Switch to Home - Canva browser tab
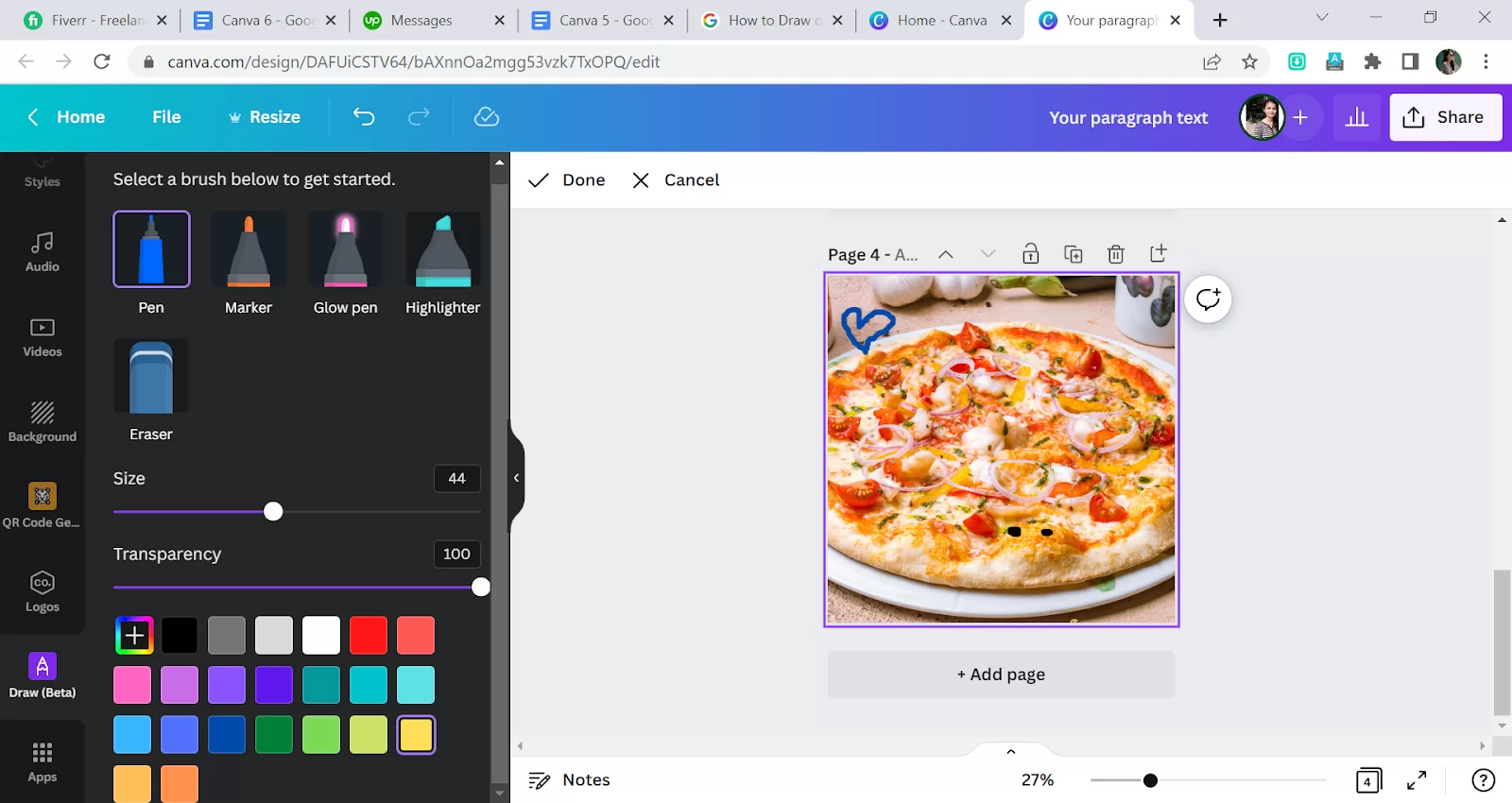1512x803 pixels. click(941, 20)
